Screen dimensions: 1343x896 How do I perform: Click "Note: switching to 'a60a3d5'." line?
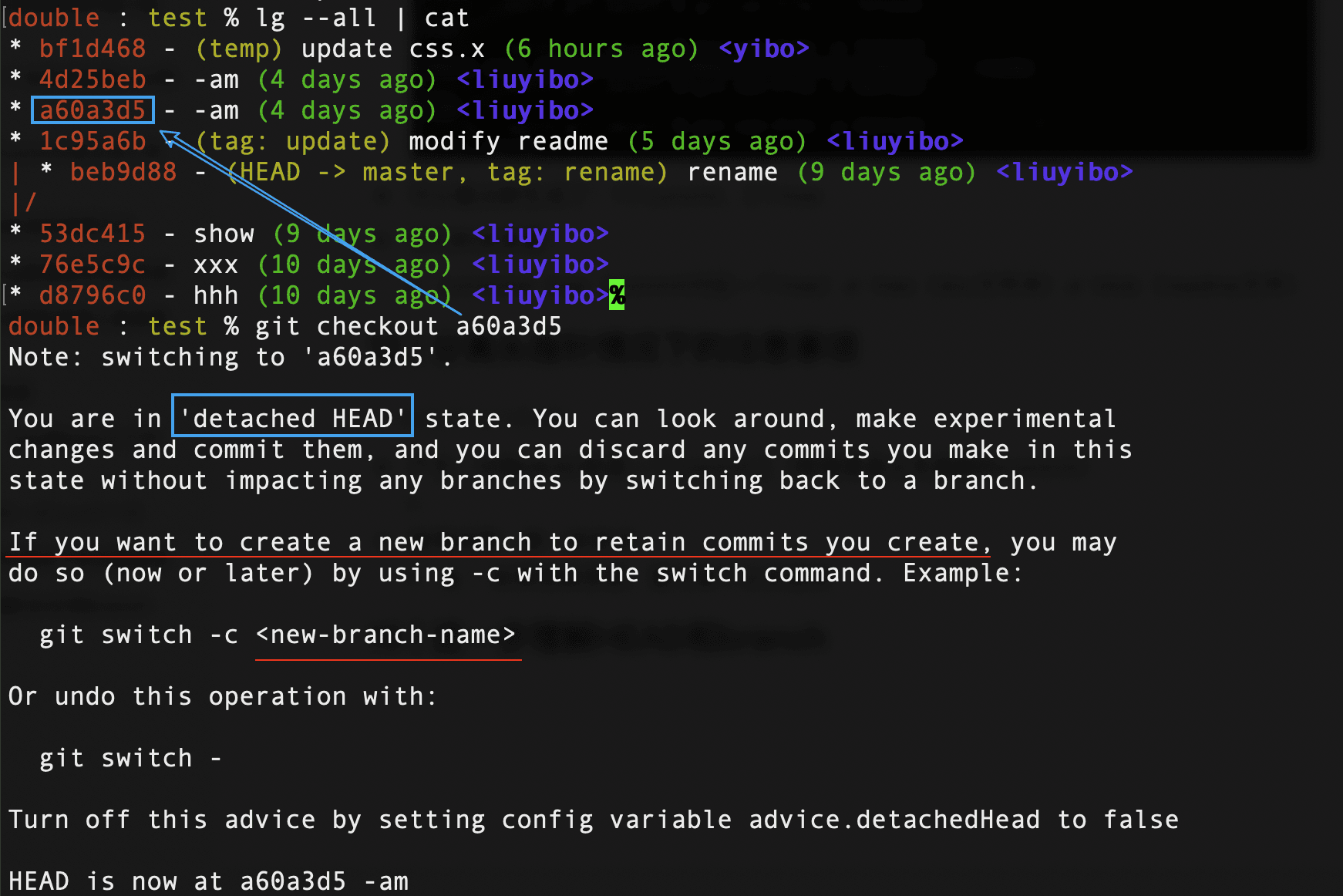click(x=230, y=357)
